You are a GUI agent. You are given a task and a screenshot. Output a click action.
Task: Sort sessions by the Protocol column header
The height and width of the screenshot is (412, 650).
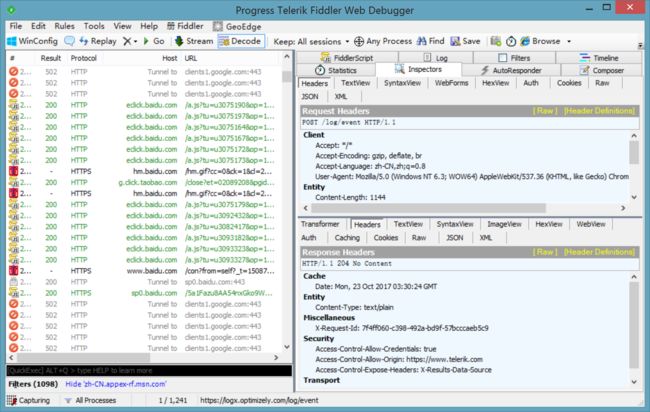tap(83, 58)
